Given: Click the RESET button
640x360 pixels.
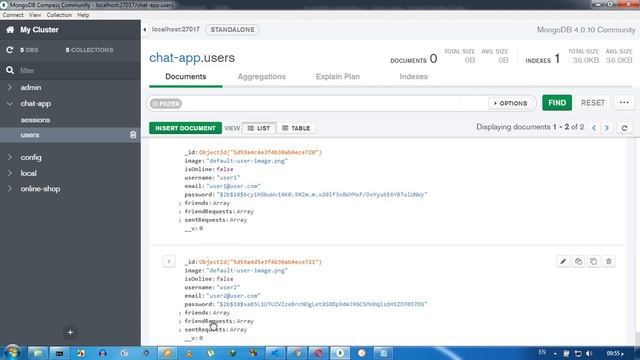Looking at the screenshot, I should [593, 103].
